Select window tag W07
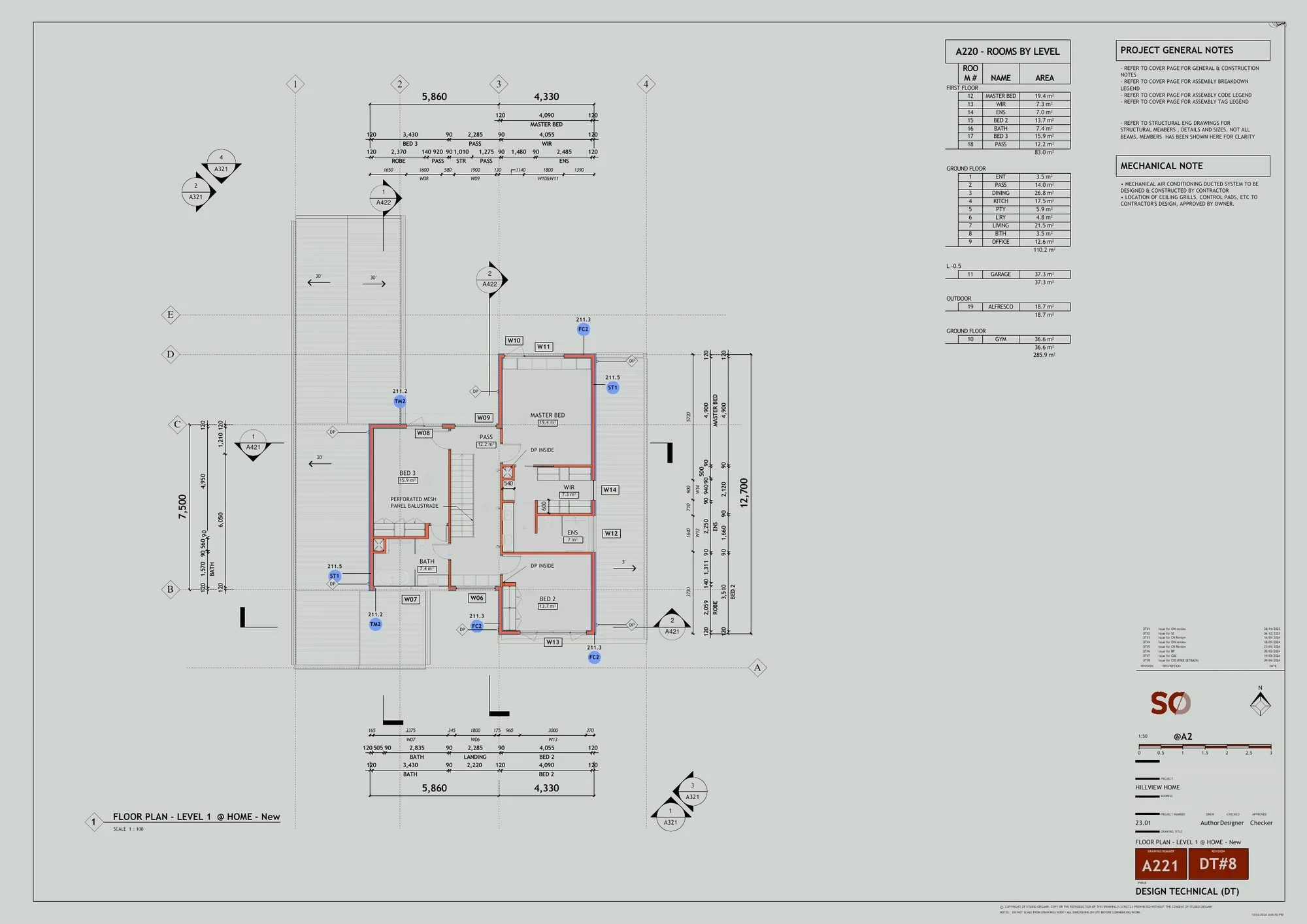Viewport: 1307px width, 924px height. (410, 599)
